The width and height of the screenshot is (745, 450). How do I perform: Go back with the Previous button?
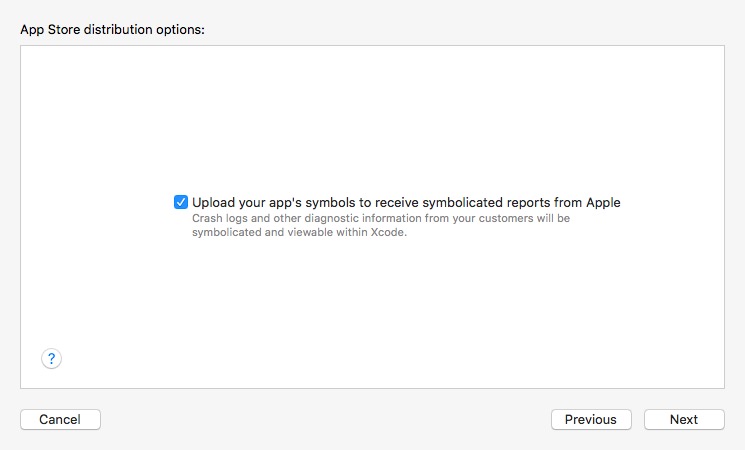(x=591, y=420)
